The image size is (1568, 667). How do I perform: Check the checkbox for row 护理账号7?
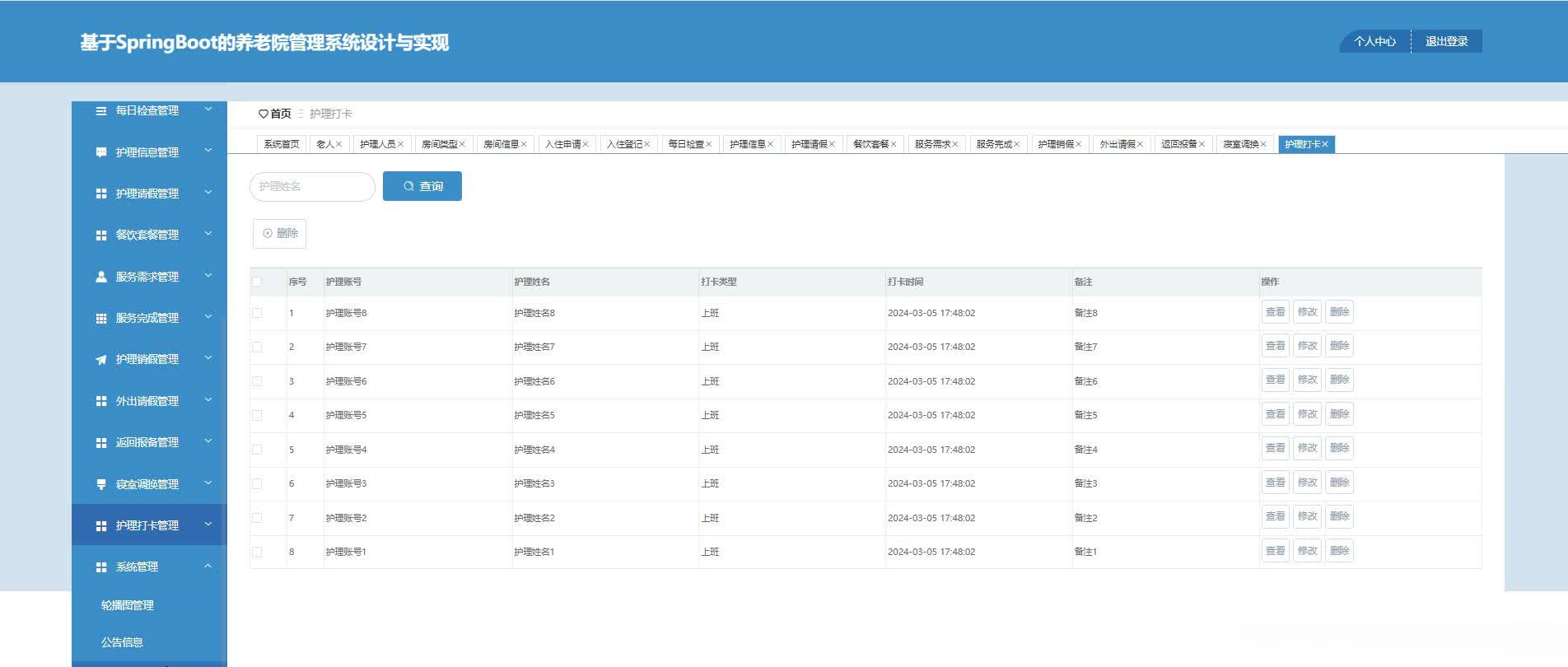pyautogui.click(x=257, y=347)
